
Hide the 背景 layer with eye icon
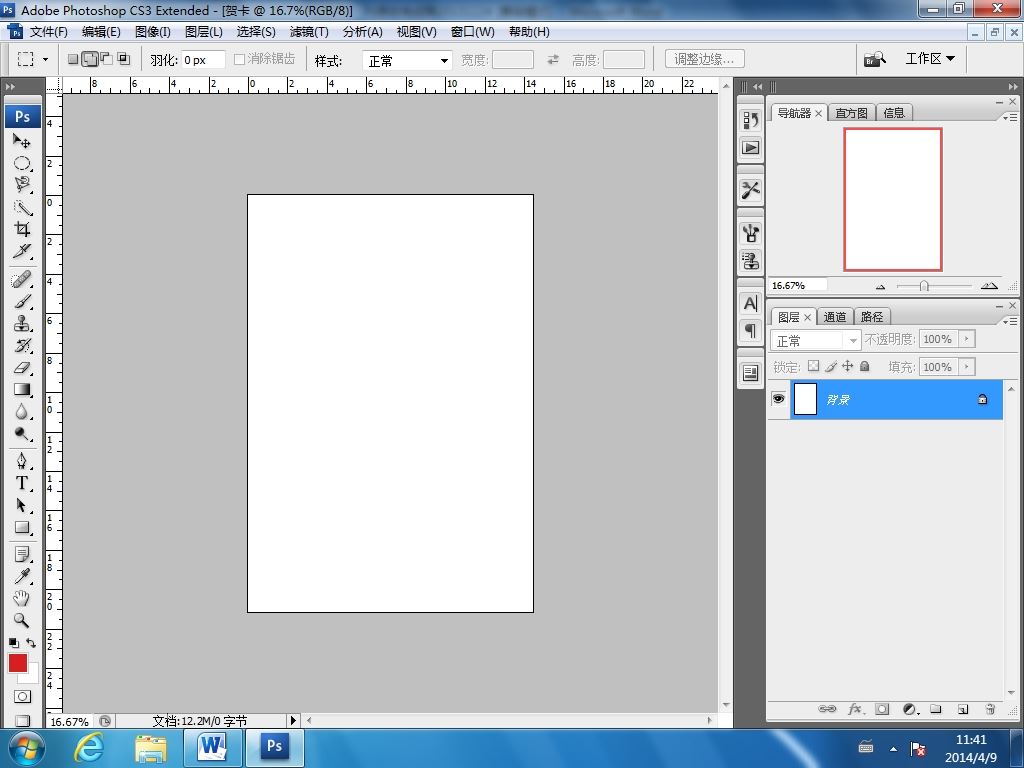tap(779, 399)
